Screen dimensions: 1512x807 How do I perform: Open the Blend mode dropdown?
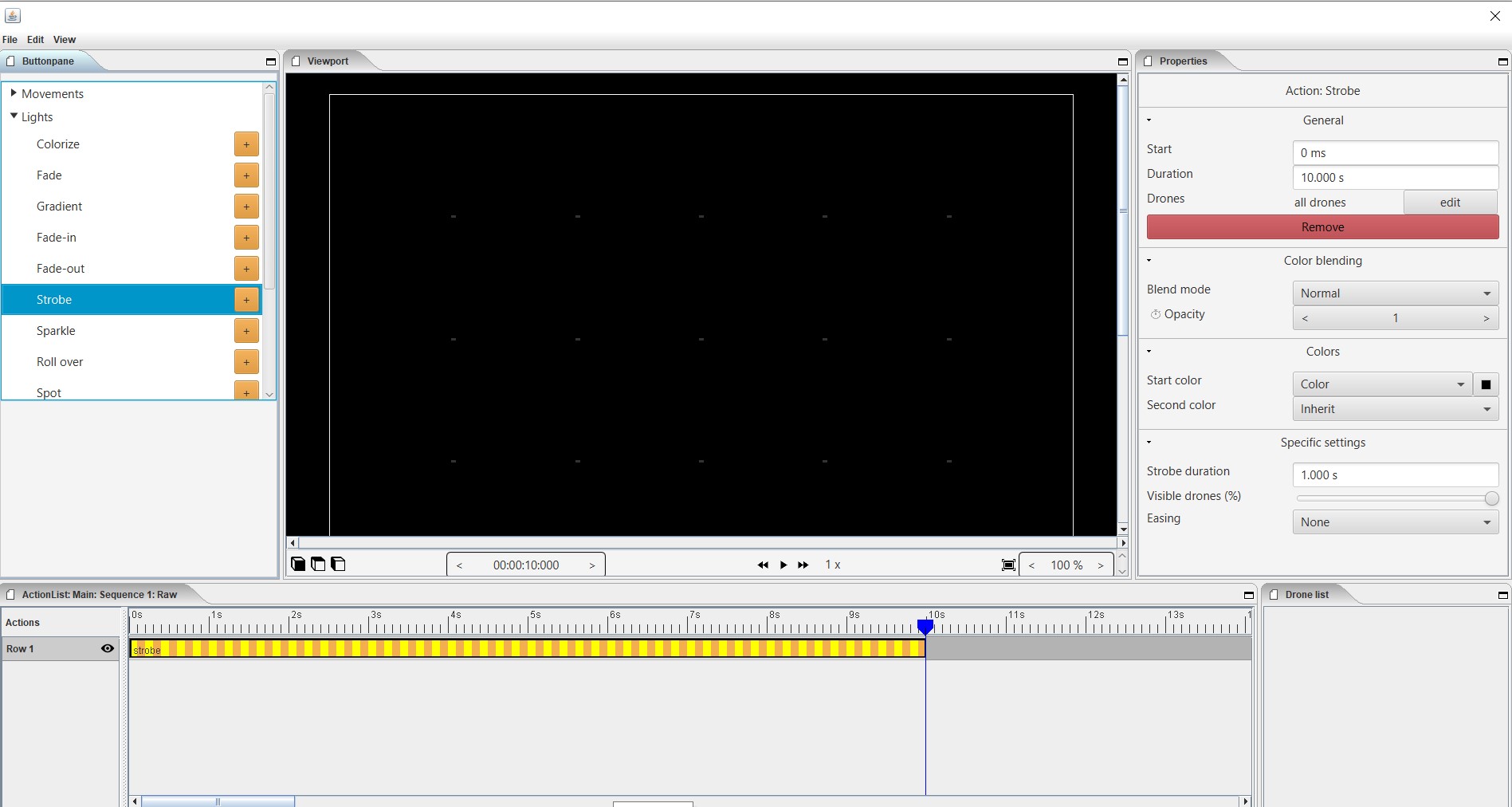click(x=1395, y=293)
